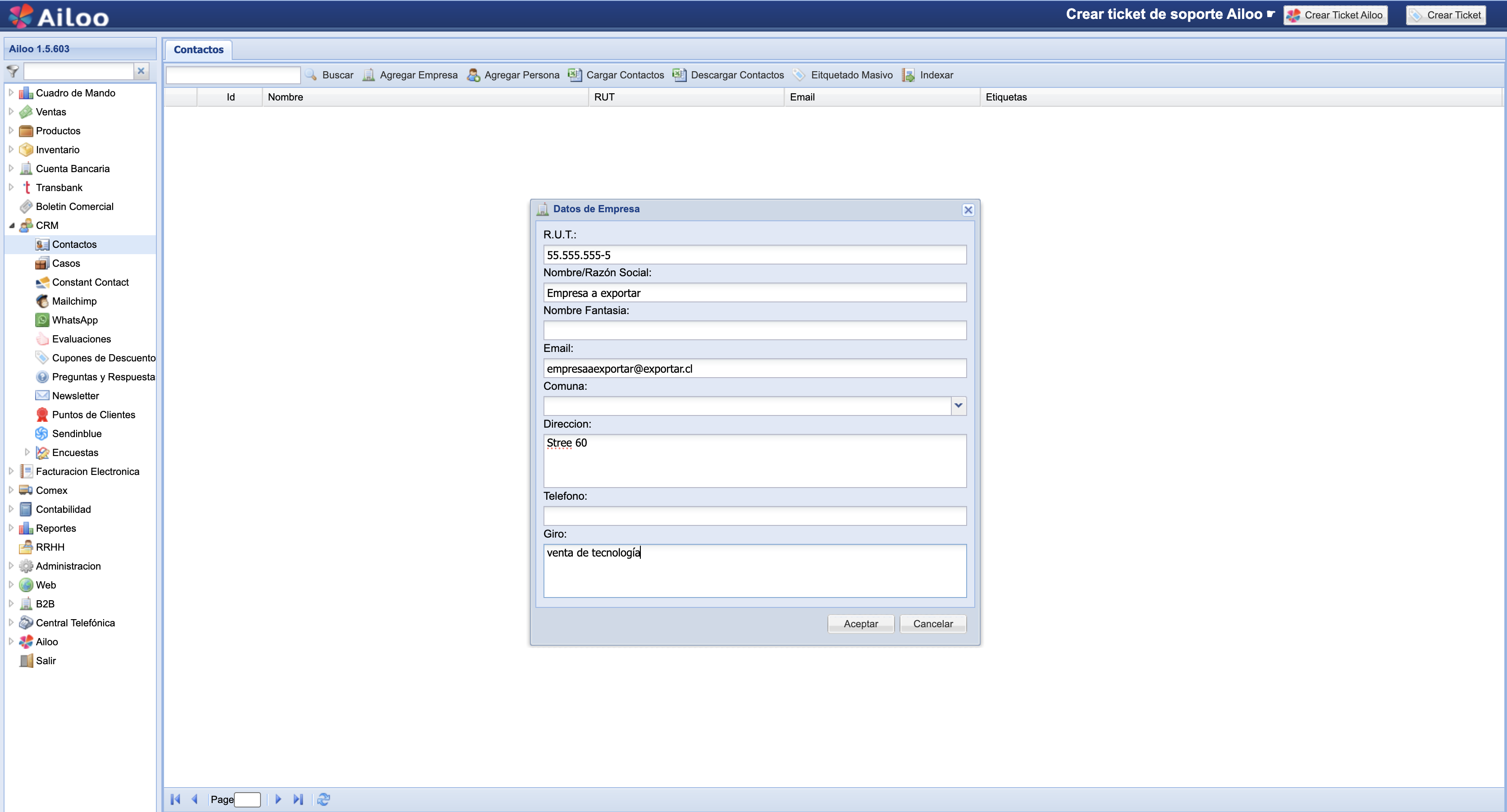
Task: Expand the Ventas tree node
Action: [x=11, y=112]
